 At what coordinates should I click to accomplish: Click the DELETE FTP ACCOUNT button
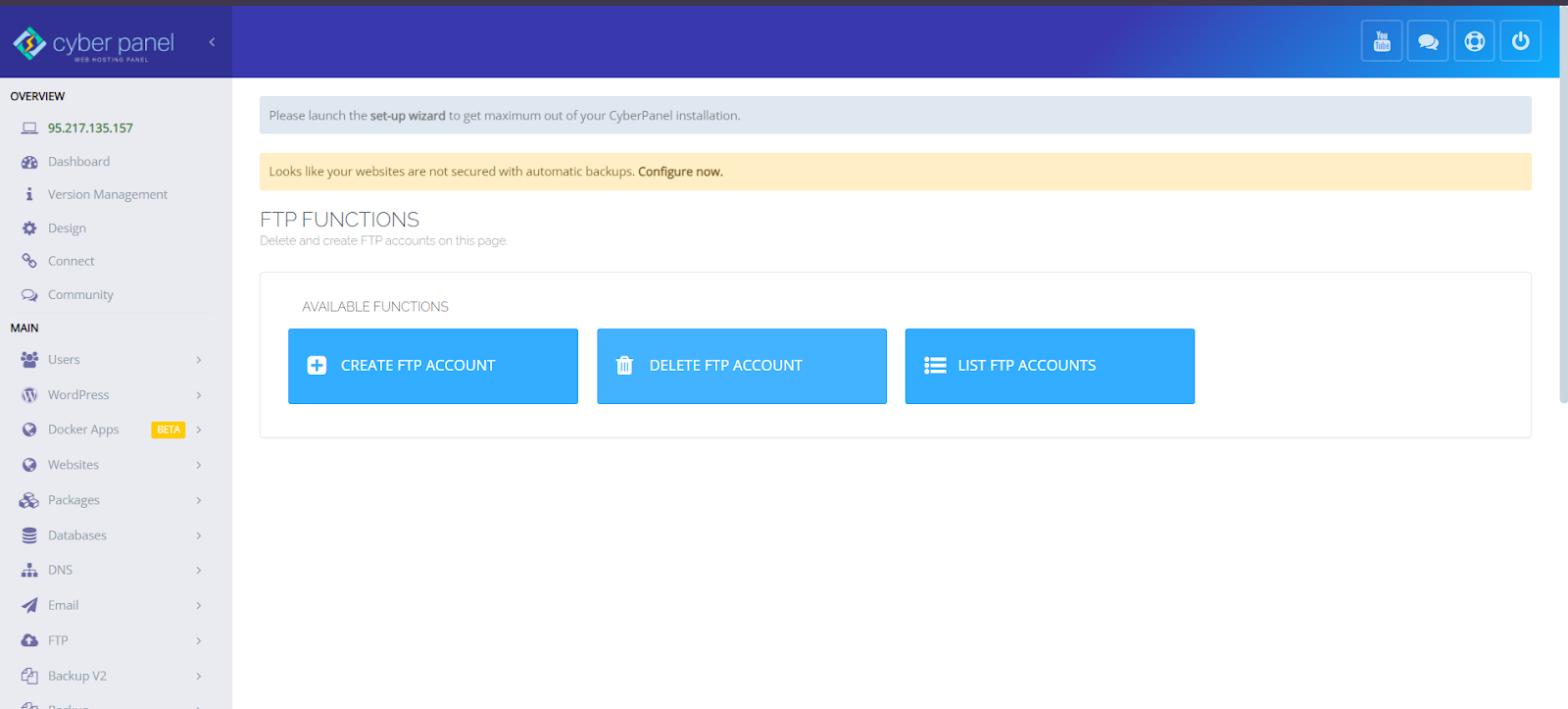pos(742,366)
